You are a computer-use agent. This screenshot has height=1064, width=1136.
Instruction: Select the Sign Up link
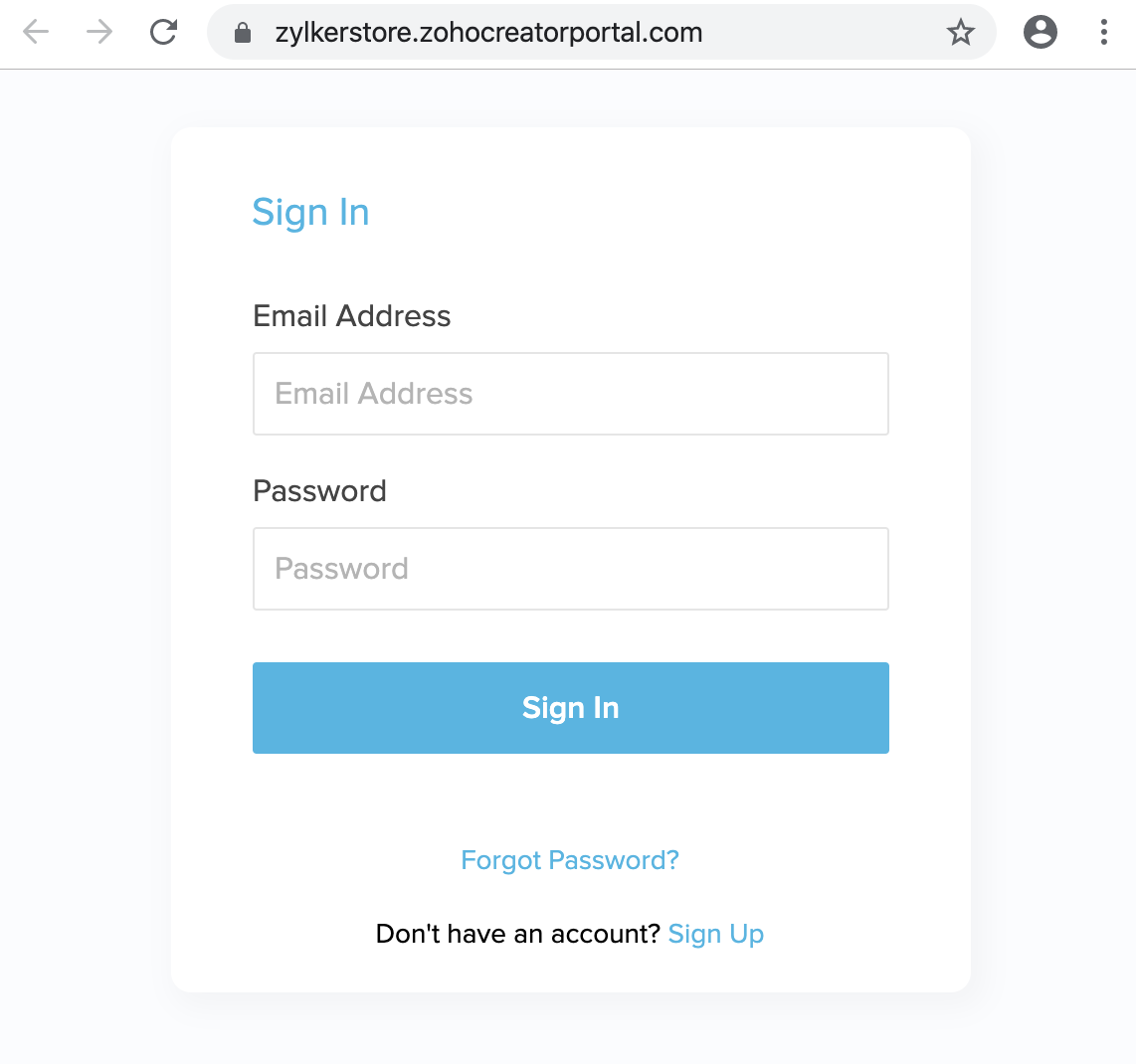pyautogui.click(x=716, y=934)
